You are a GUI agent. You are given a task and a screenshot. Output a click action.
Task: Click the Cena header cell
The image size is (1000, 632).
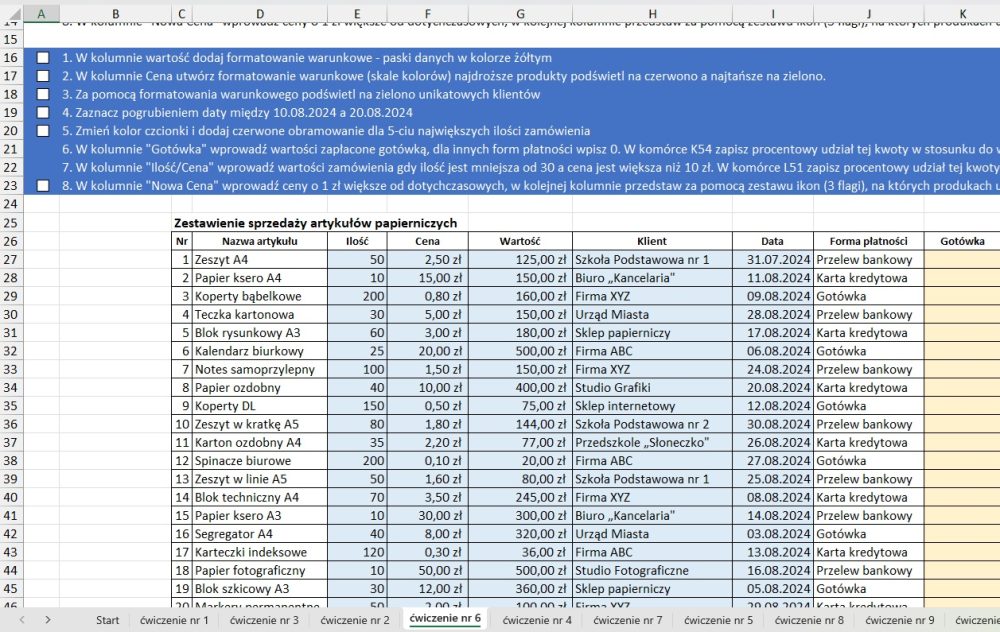click(x=427, y=241)
